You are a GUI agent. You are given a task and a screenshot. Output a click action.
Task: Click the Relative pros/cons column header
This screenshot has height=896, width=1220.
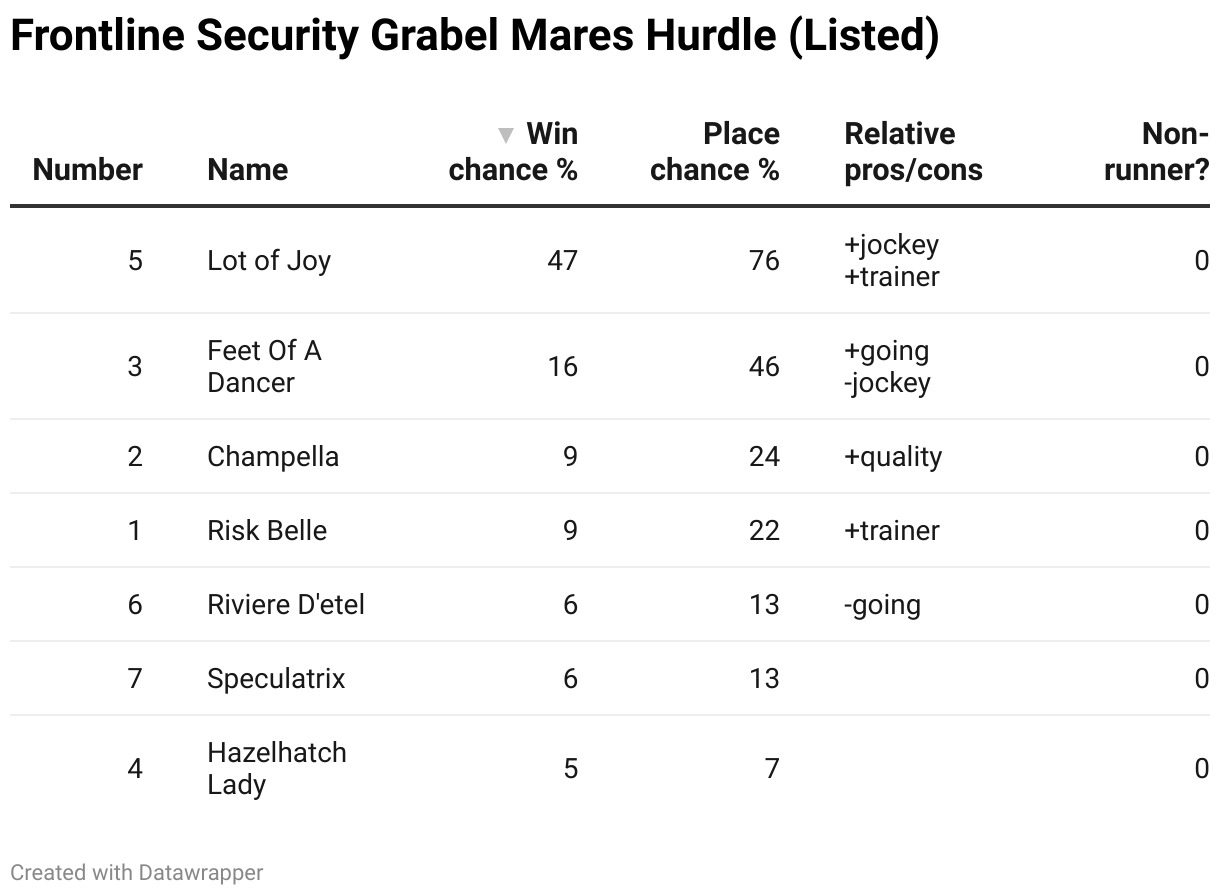click(x=913, y=152)
